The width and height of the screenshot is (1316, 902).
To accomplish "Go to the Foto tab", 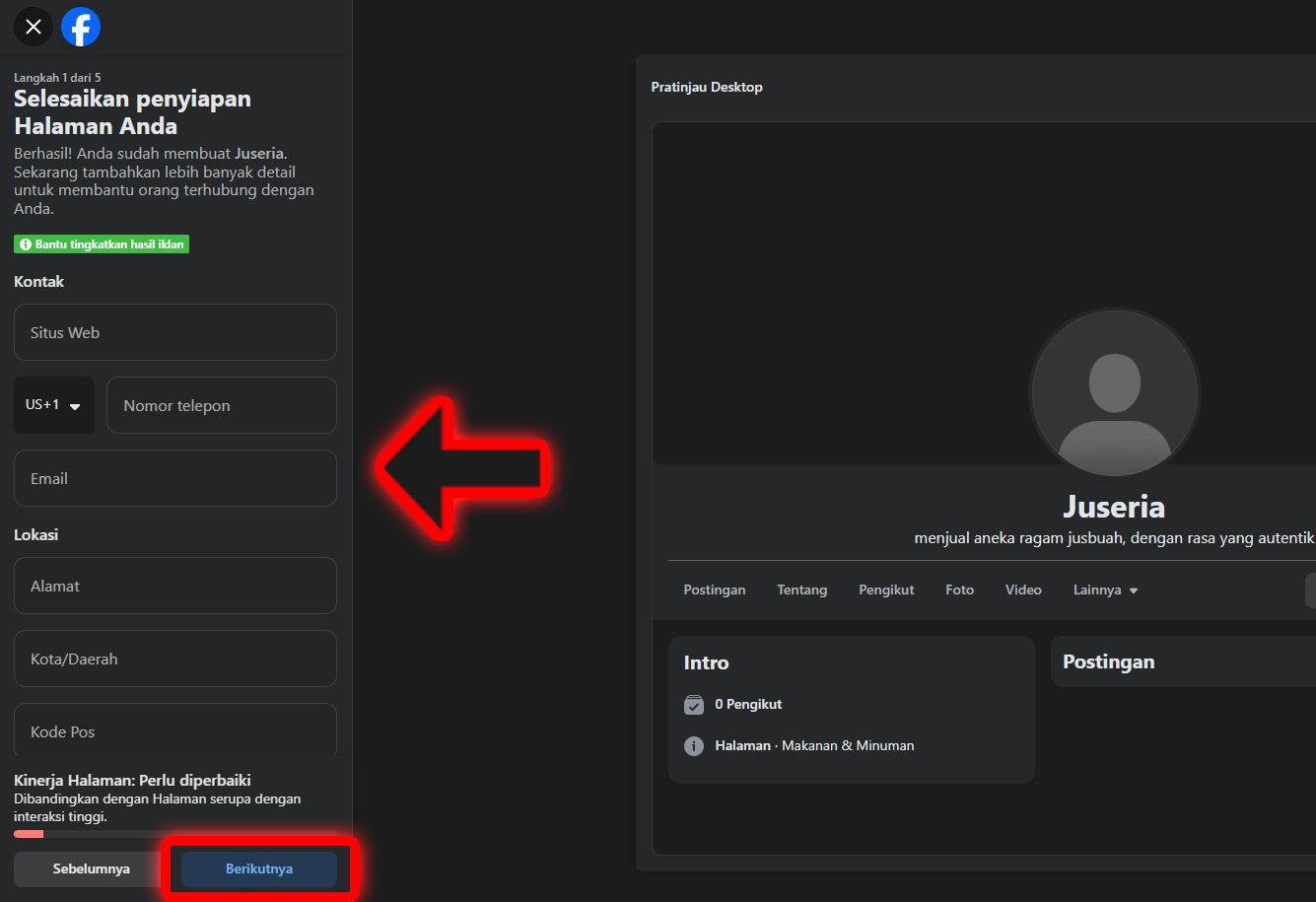I will click(x=959, y=590).
